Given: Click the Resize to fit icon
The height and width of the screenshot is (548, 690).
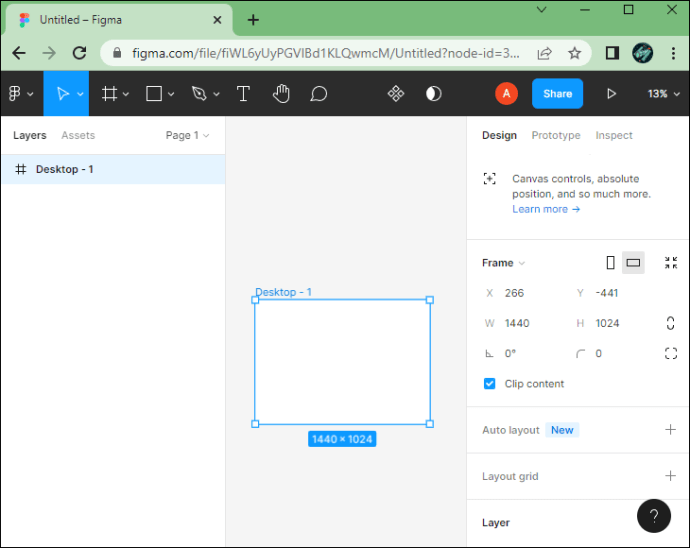Looking at the screenshot, I should point(671,263).
